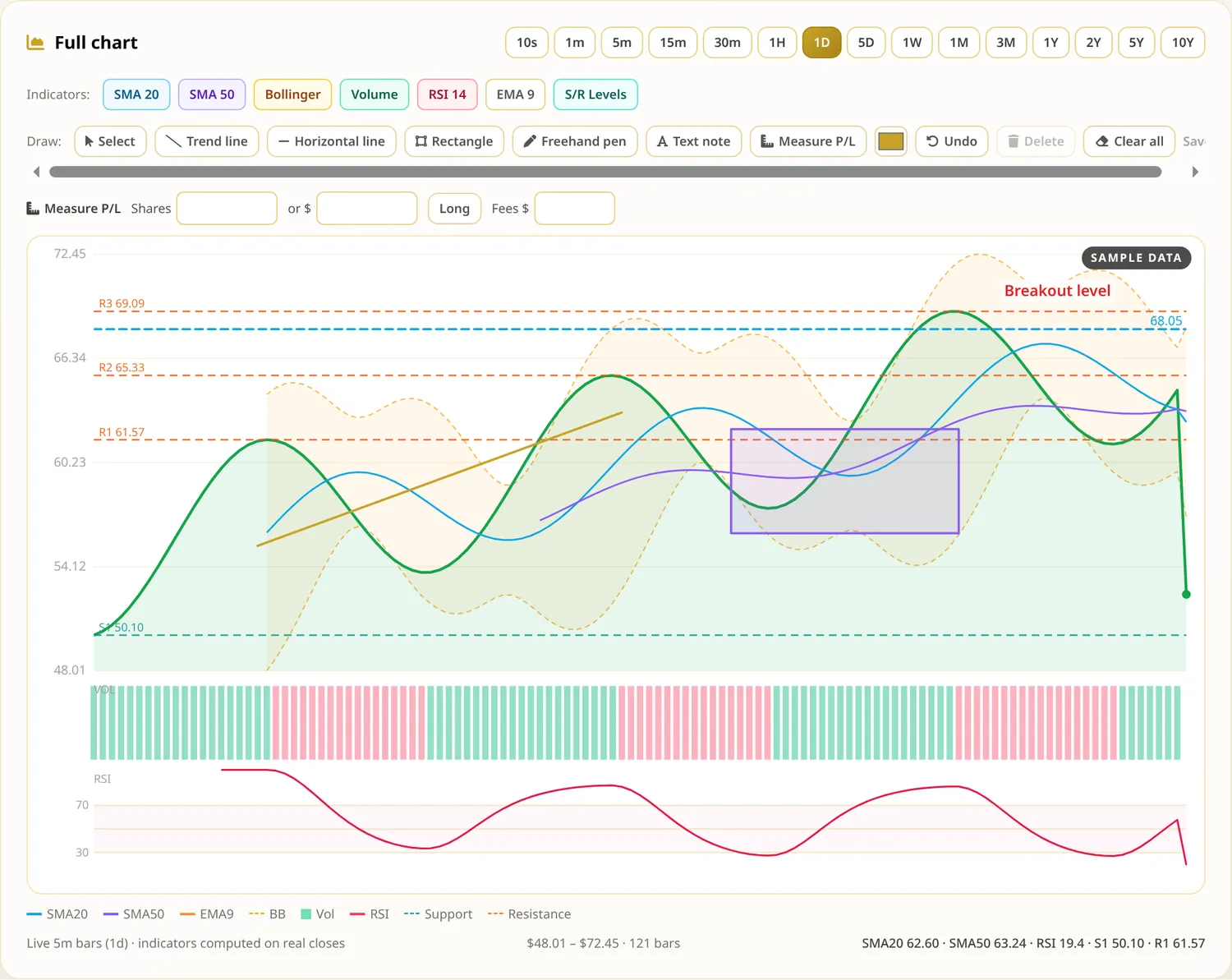Open the Measure P/L tool
1232x980 pixels.
[x=808, y=141]
